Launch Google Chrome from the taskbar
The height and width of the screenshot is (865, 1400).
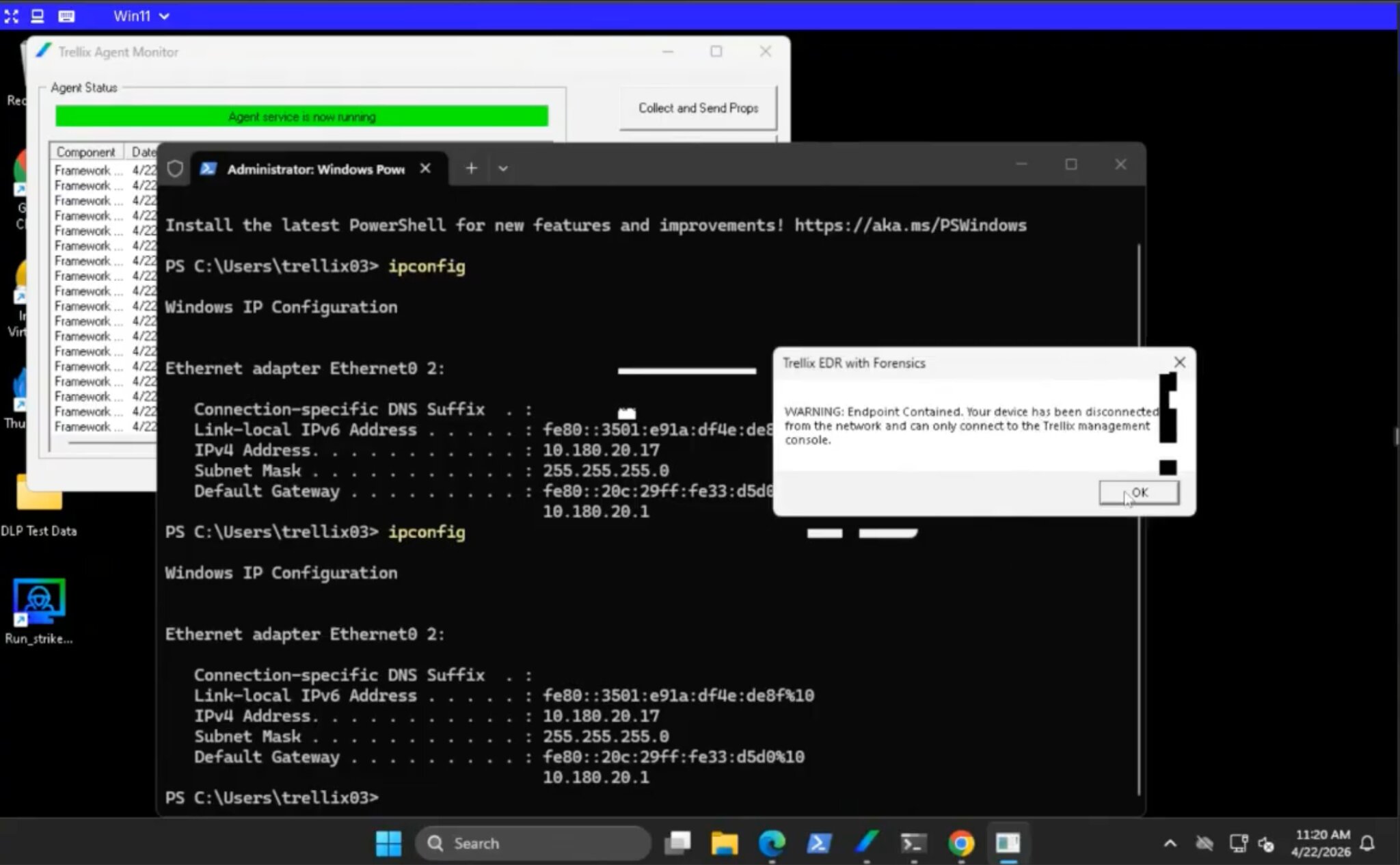click(960, 843)
